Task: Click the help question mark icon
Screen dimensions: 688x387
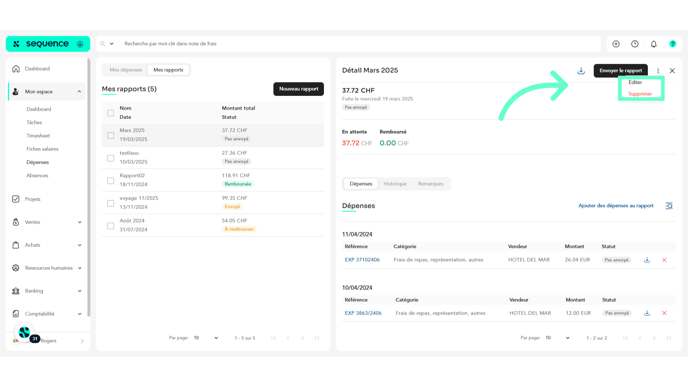Action: pos(673,44)
